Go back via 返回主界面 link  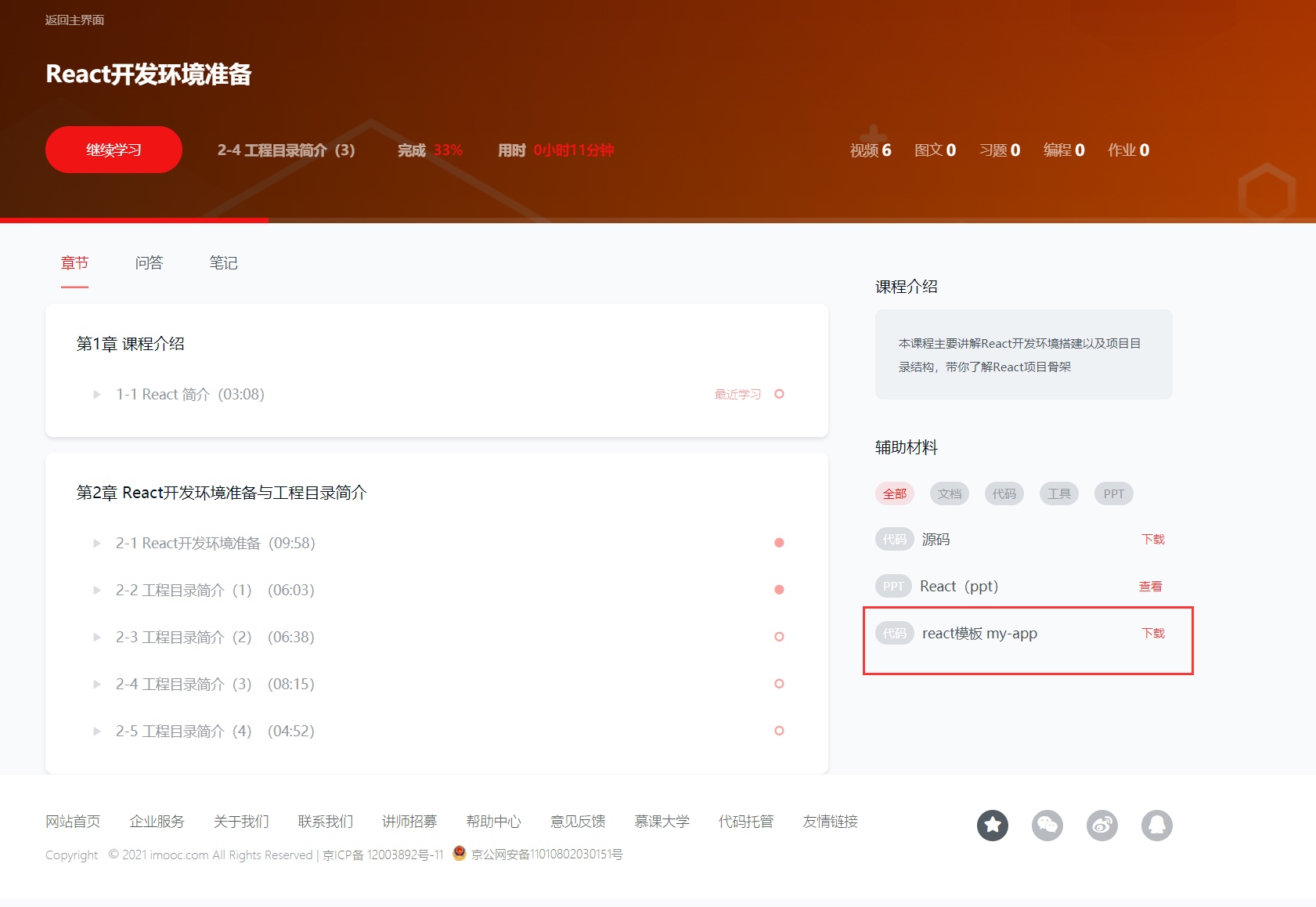pyautogui.click(x=74, y=20)
